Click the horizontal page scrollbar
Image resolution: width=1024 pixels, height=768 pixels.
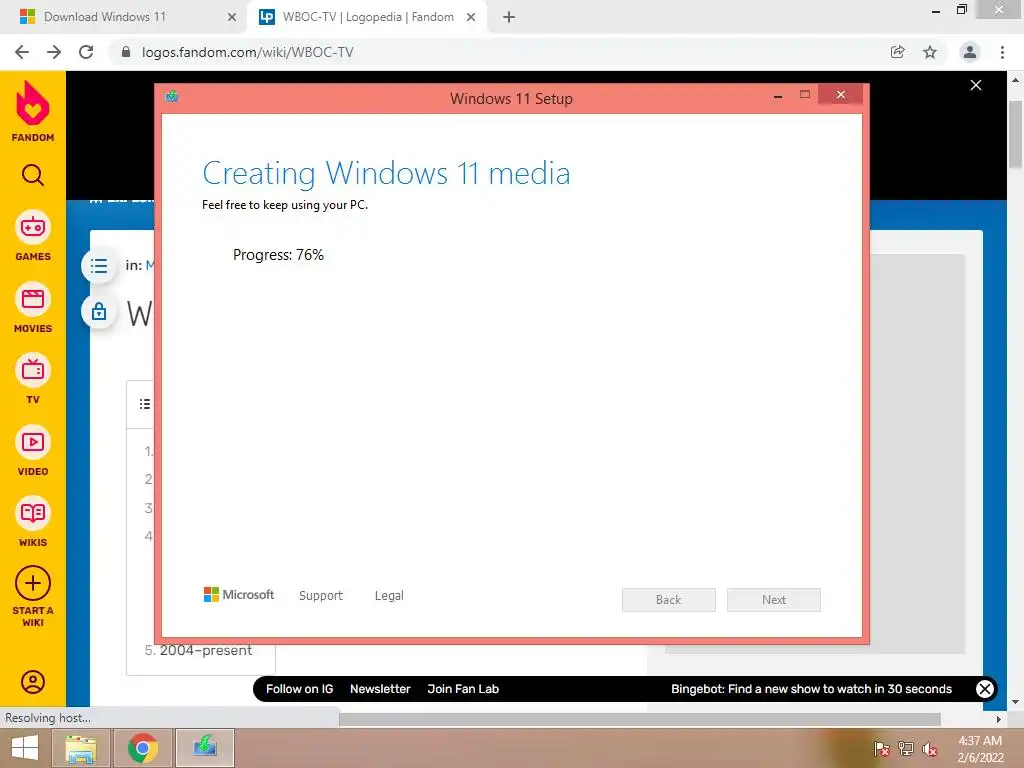[640, 719]
